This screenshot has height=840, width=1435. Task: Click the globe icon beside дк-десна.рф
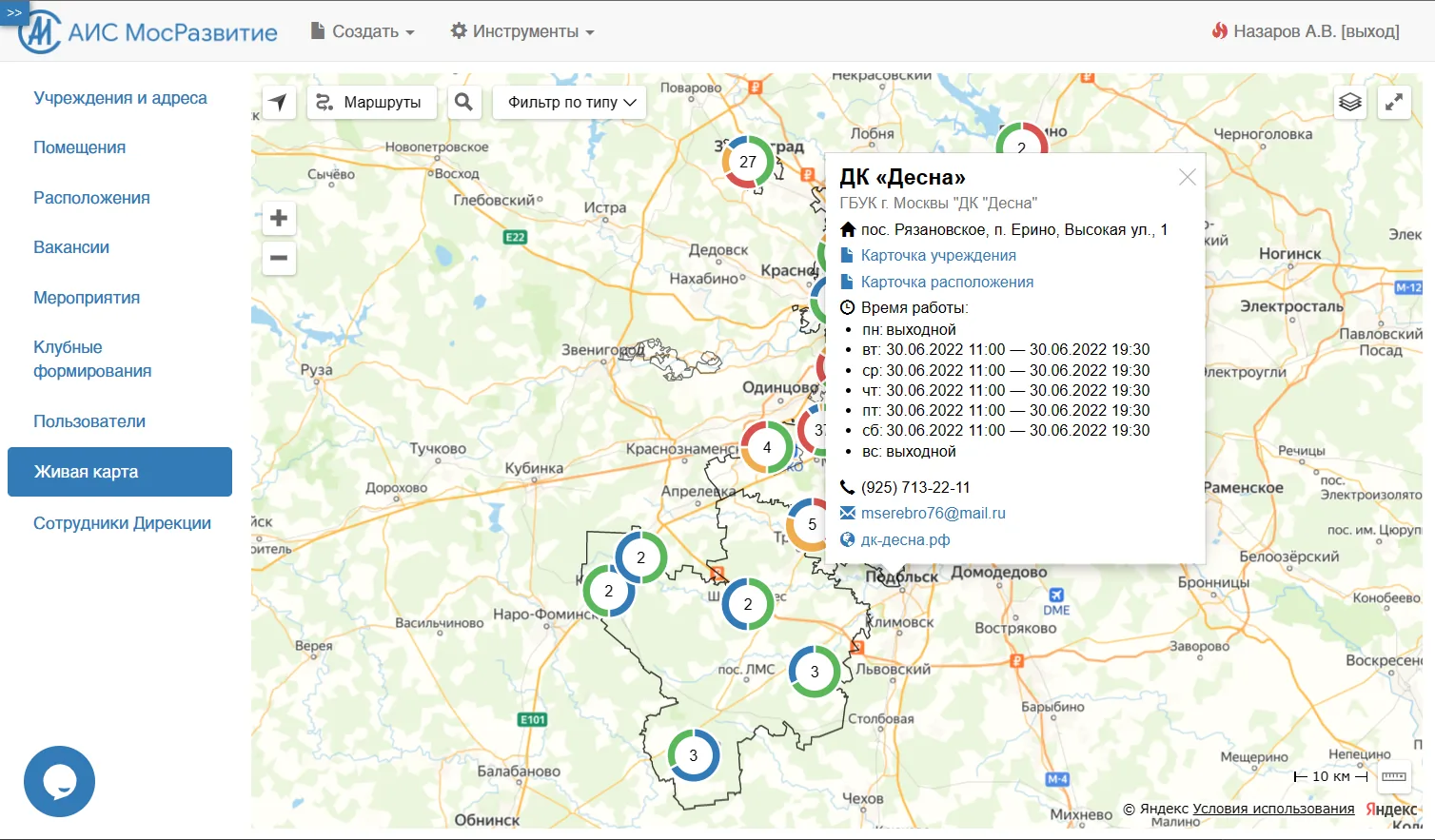(846, 539)
